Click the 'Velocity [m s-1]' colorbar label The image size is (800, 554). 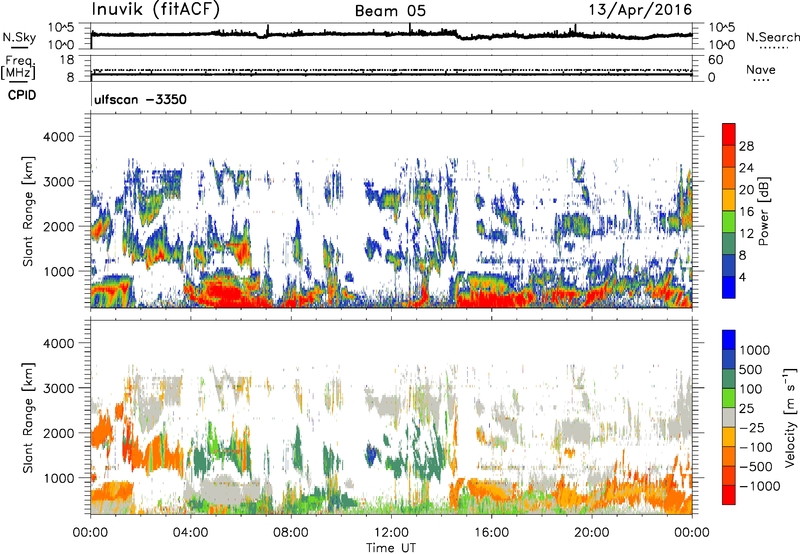click(790, 417)
